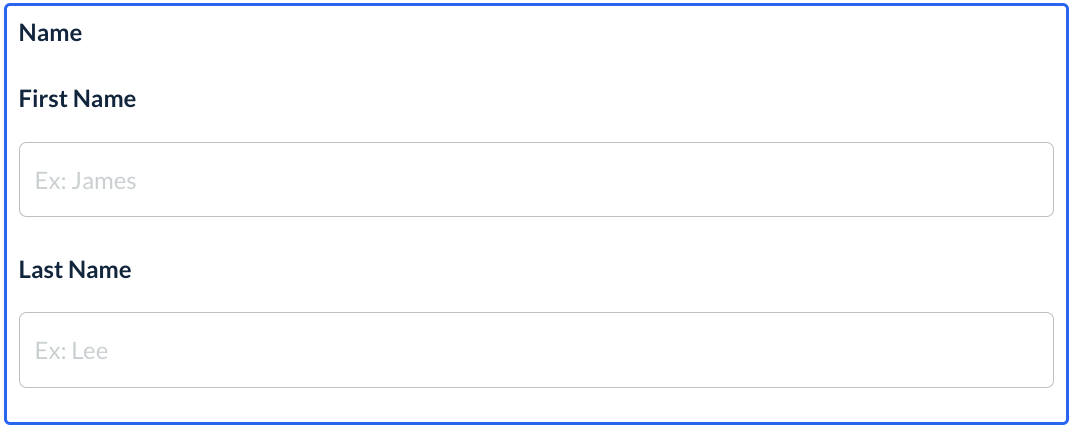Place cursor in the Lee example field
Screen dimensions: 1070x426
pyautogui.click(x=536, y=350)
